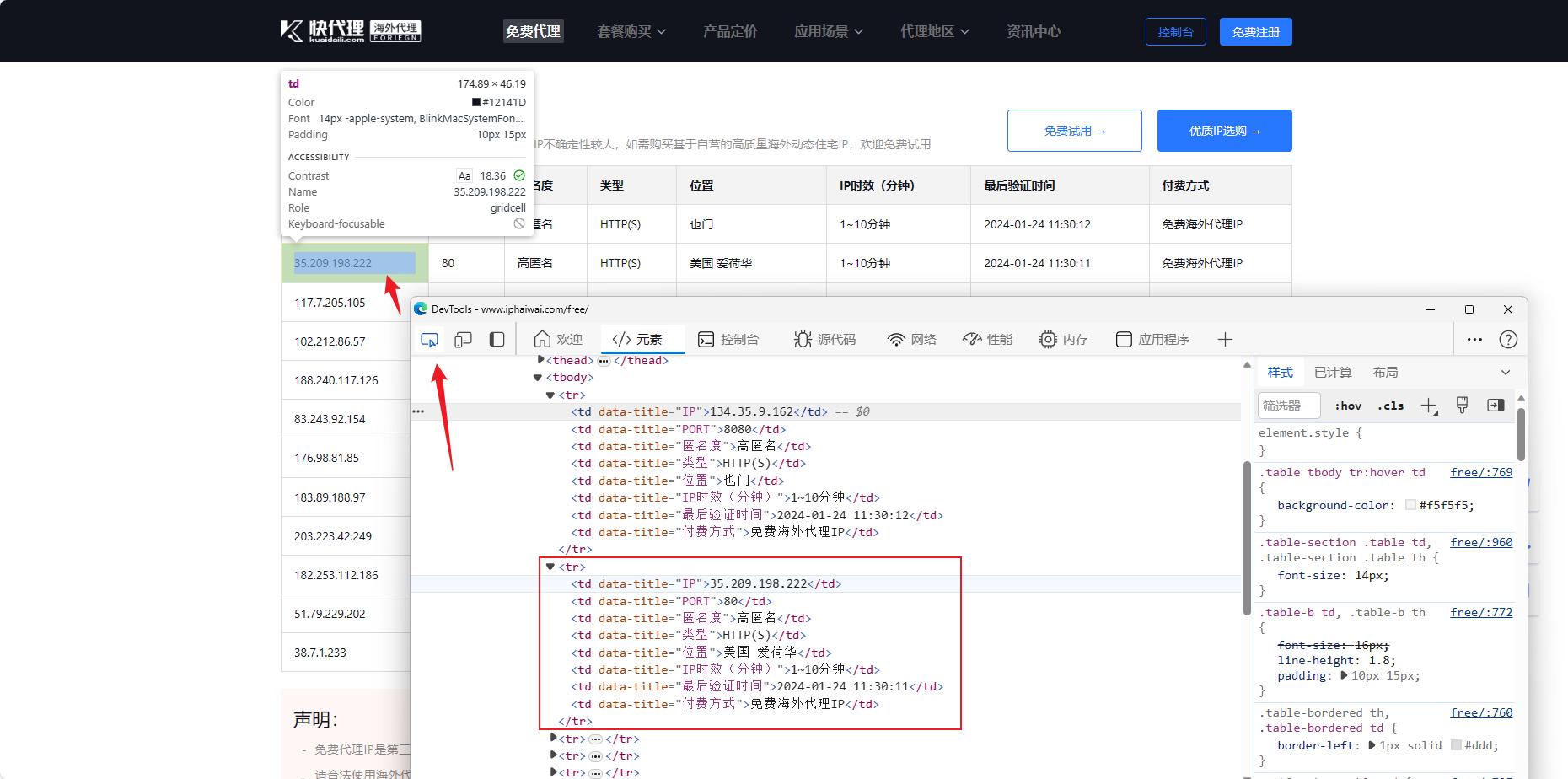The height and width of the screenshot is (779, 1568).
Task: Open the row actions ellipsis beside selected node
Action: click(x=418, y=411)
